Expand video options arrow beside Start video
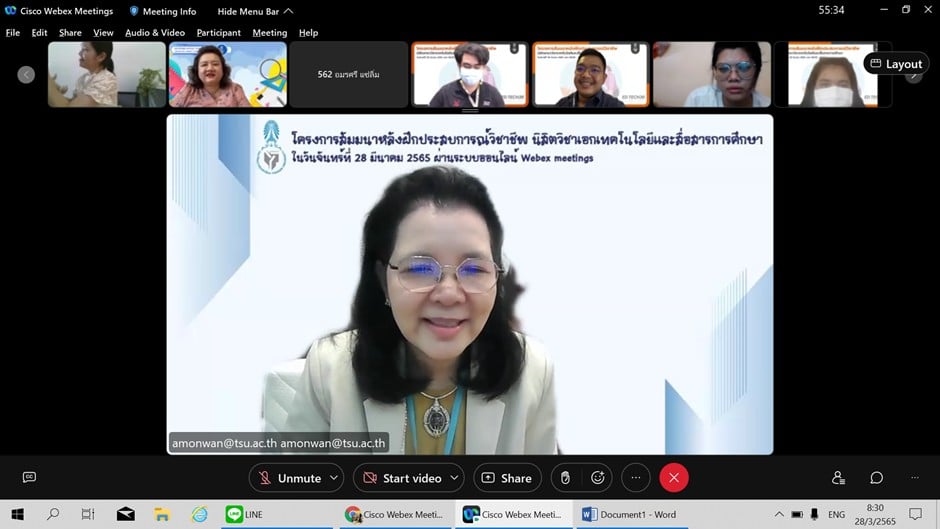Viewport: 940px width, 529px height. 454,478
